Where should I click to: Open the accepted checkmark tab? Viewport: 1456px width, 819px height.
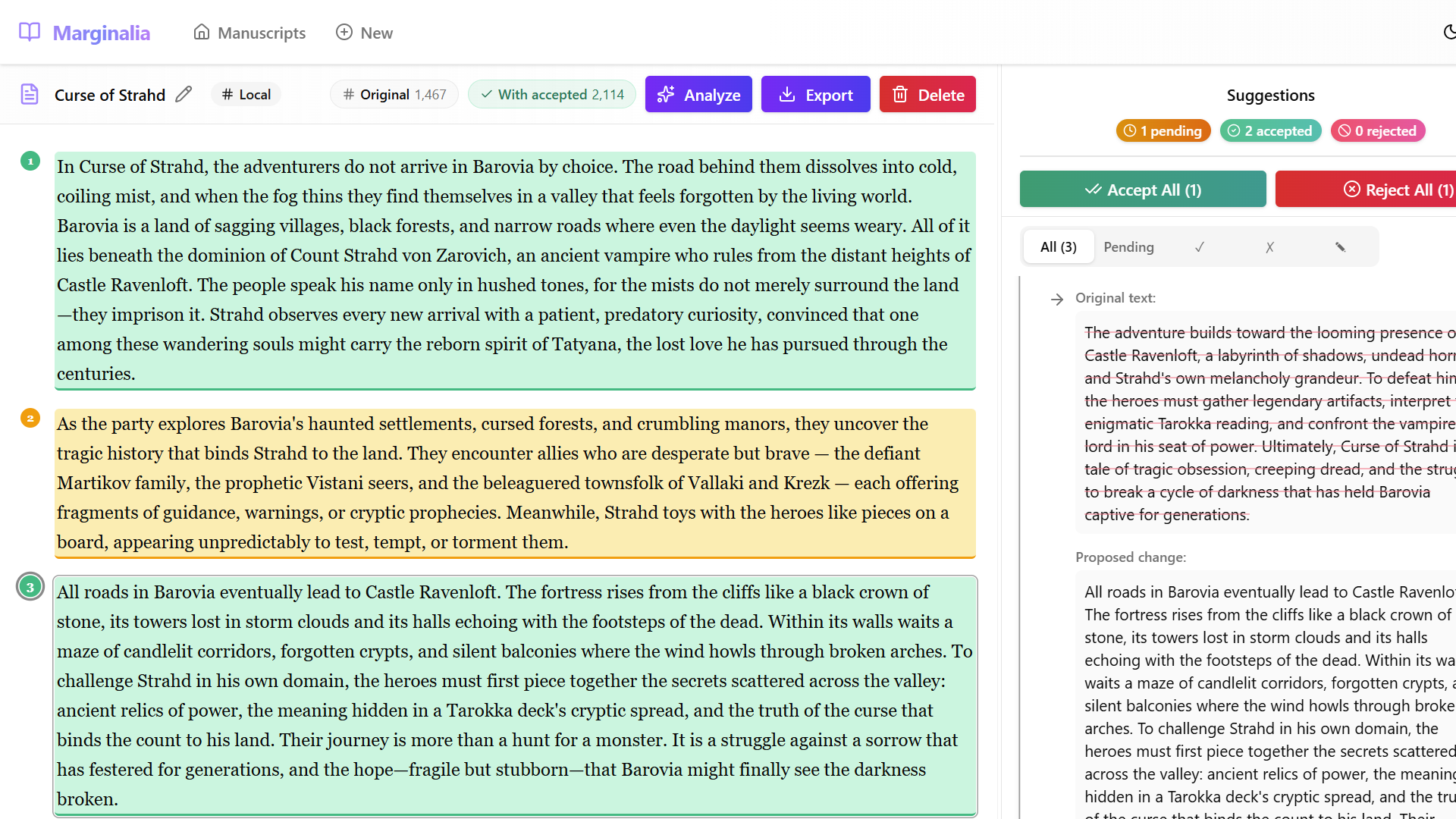click(1200, 246)
